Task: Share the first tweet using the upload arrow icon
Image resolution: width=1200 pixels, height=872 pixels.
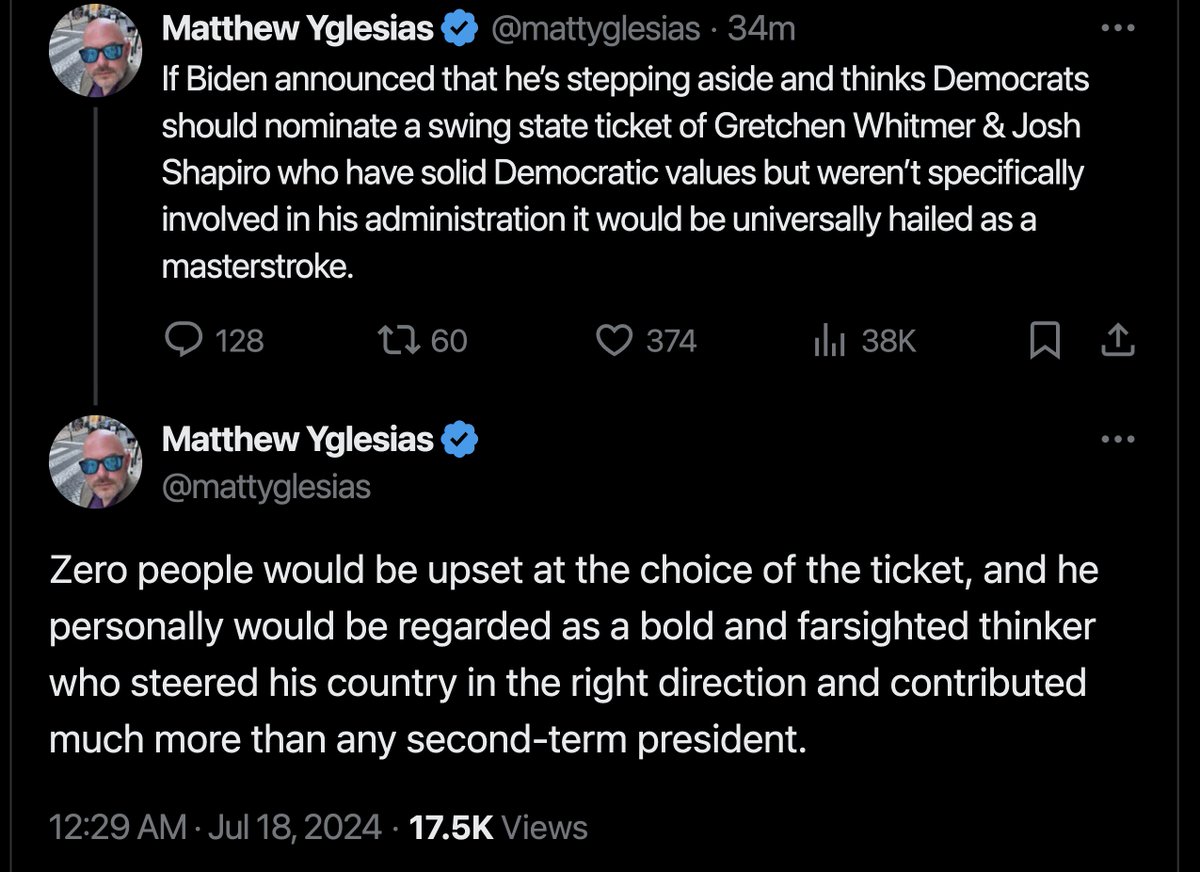Action: (x=1117, y=342)
